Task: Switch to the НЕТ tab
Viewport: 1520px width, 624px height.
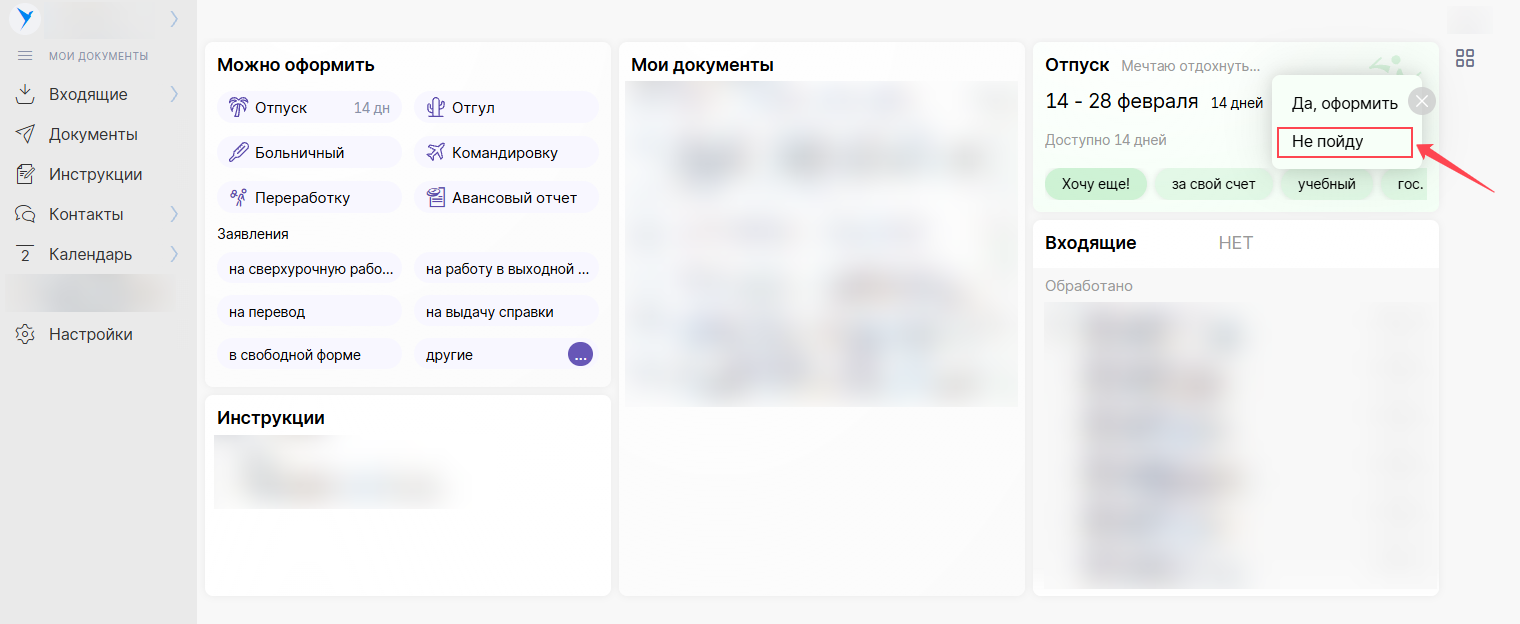Action: click(1235, 243)
